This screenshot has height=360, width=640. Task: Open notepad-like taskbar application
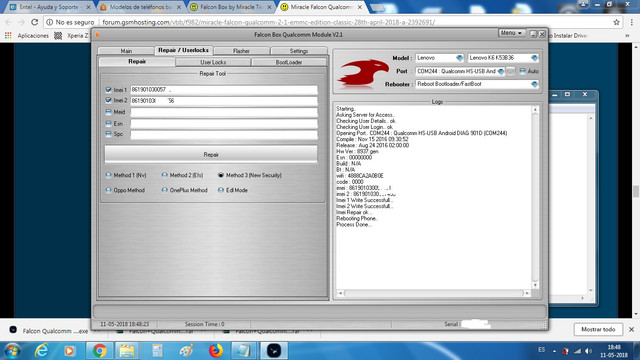244,351
